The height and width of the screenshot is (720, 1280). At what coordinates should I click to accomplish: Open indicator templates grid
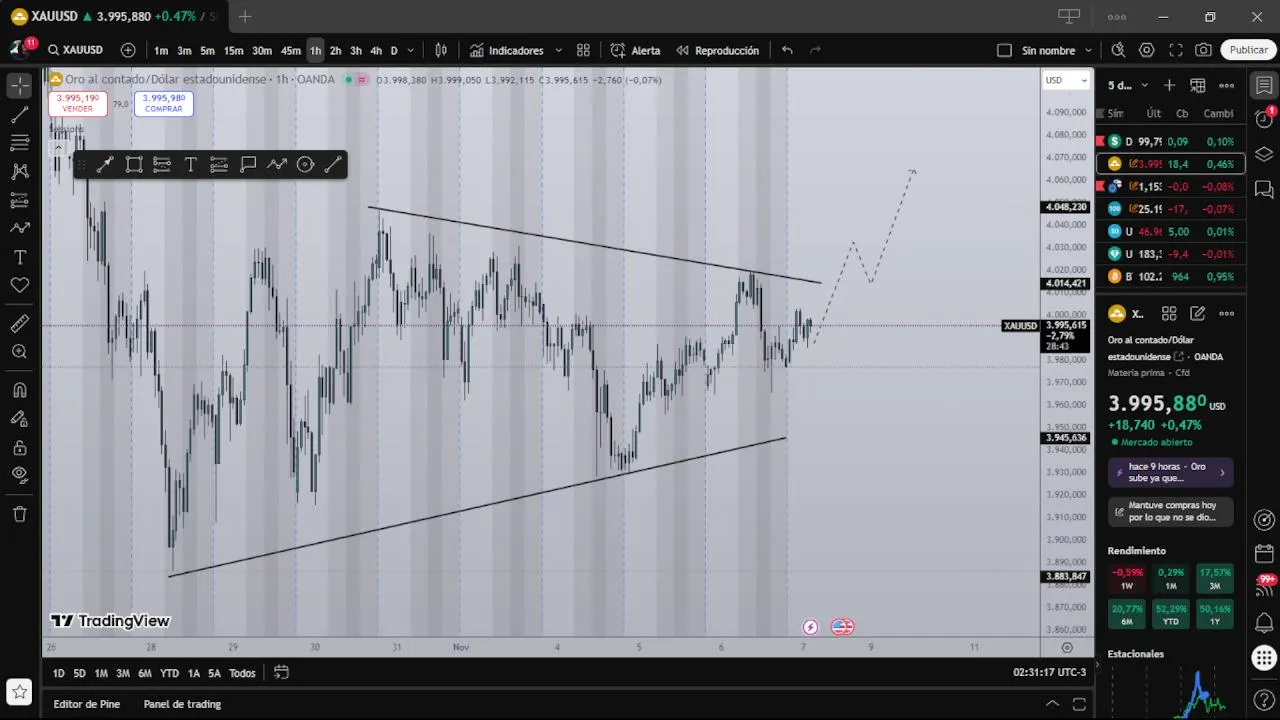coord(583,50)
